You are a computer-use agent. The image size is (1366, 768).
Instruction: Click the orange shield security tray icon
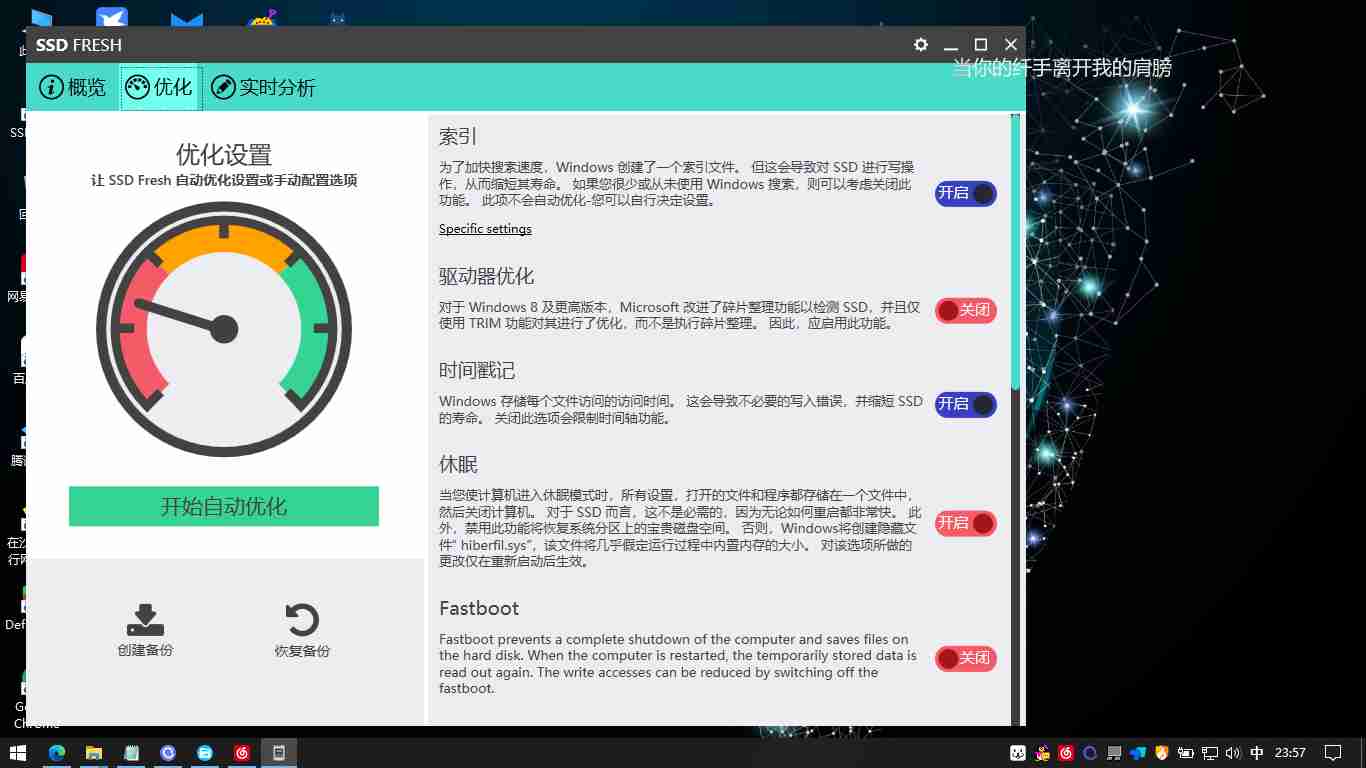[1161, 753]
